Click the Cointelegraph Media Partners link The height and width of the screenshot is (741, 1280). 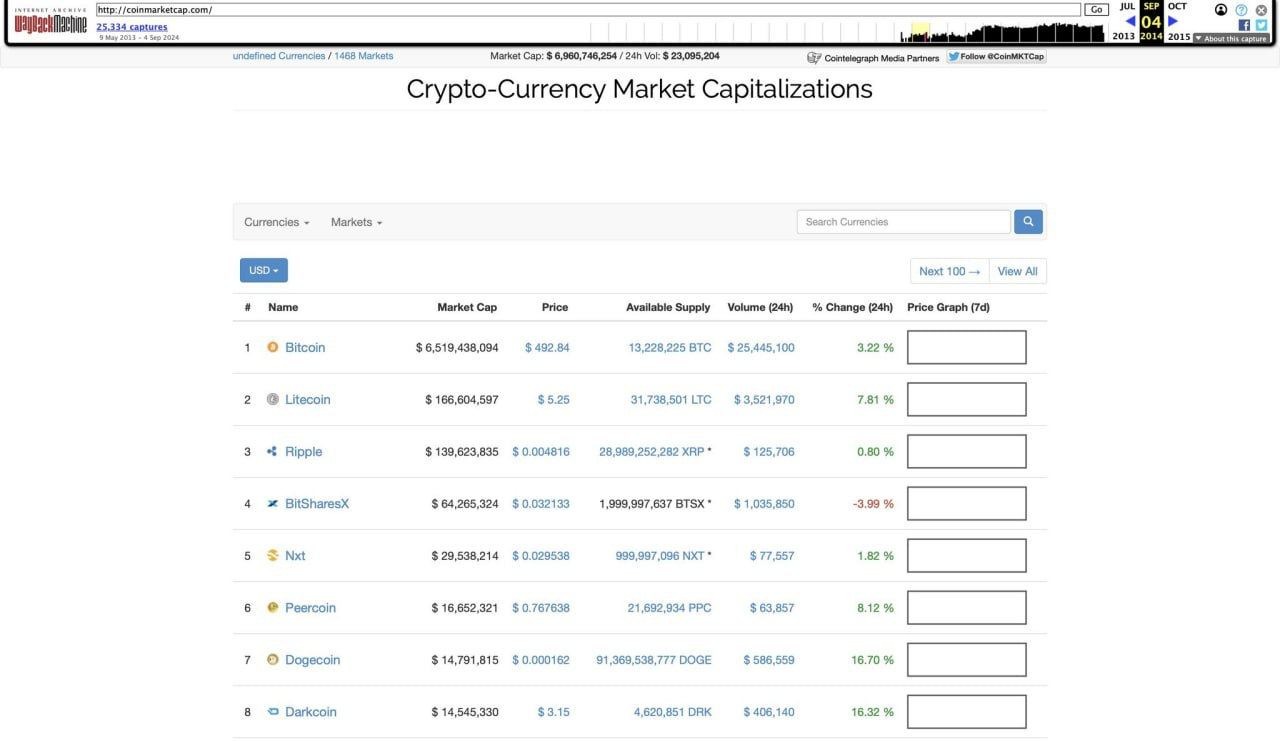pos(873,58)
